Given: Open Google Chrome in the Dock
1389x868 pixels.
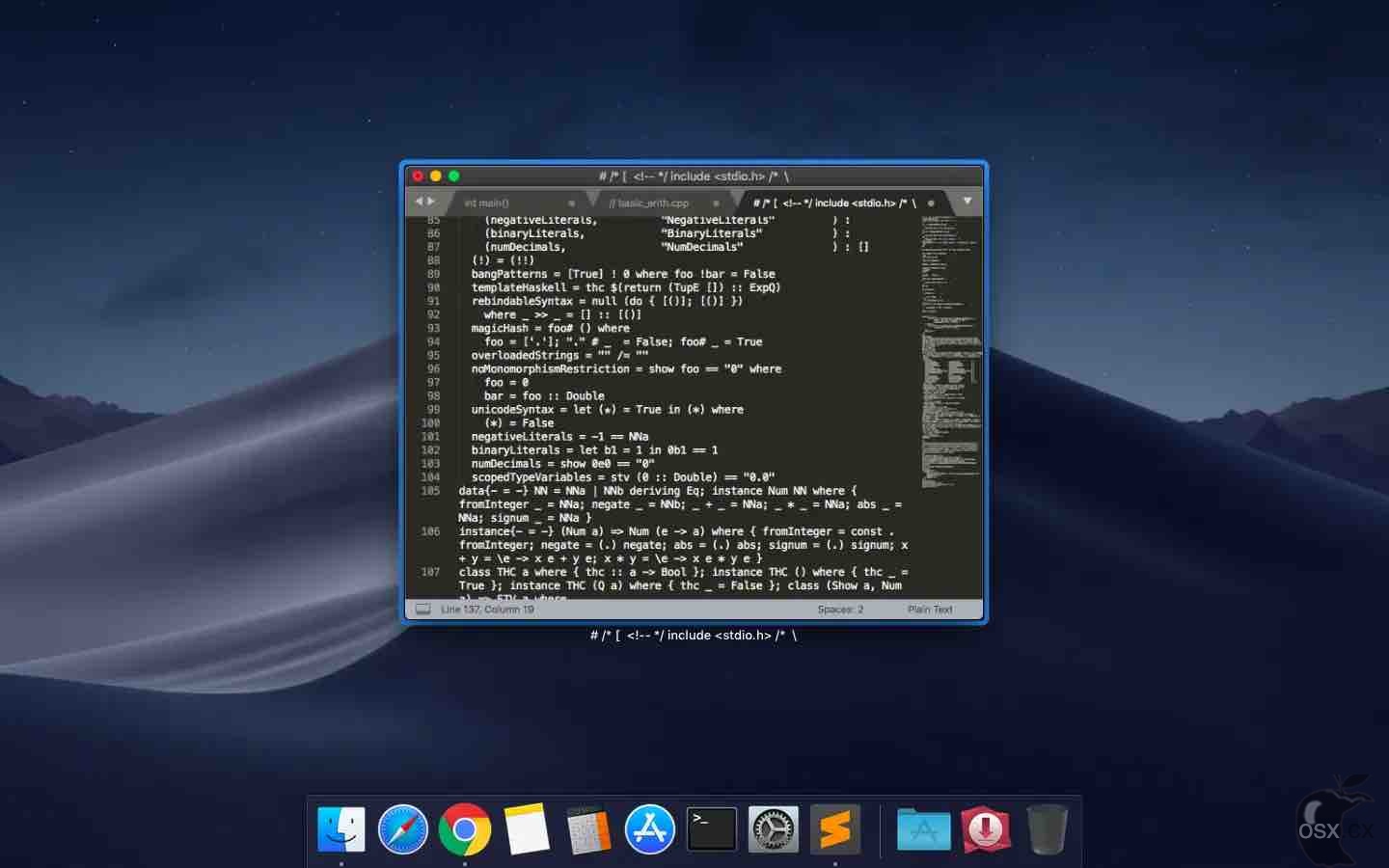Looking at the screenshot, I should [x=465, y=829].
